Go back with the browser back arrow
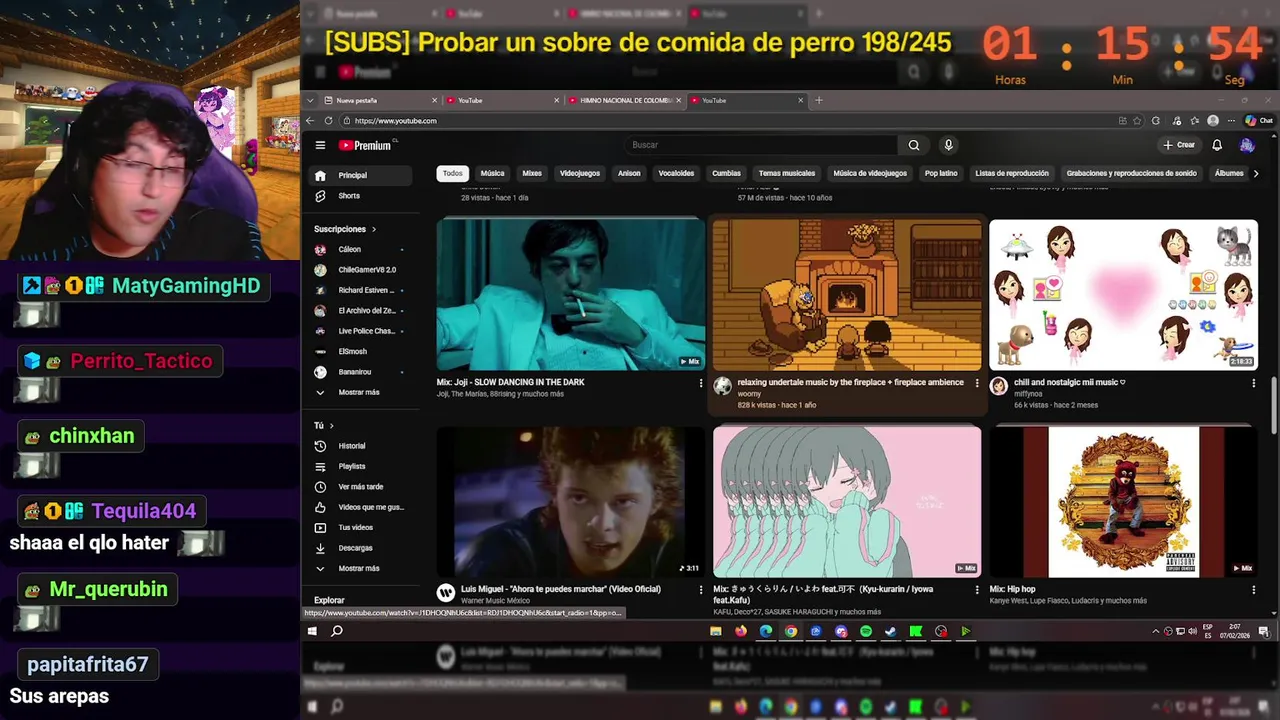Screen dimensions: 1280x720 (x=311, y=121)
